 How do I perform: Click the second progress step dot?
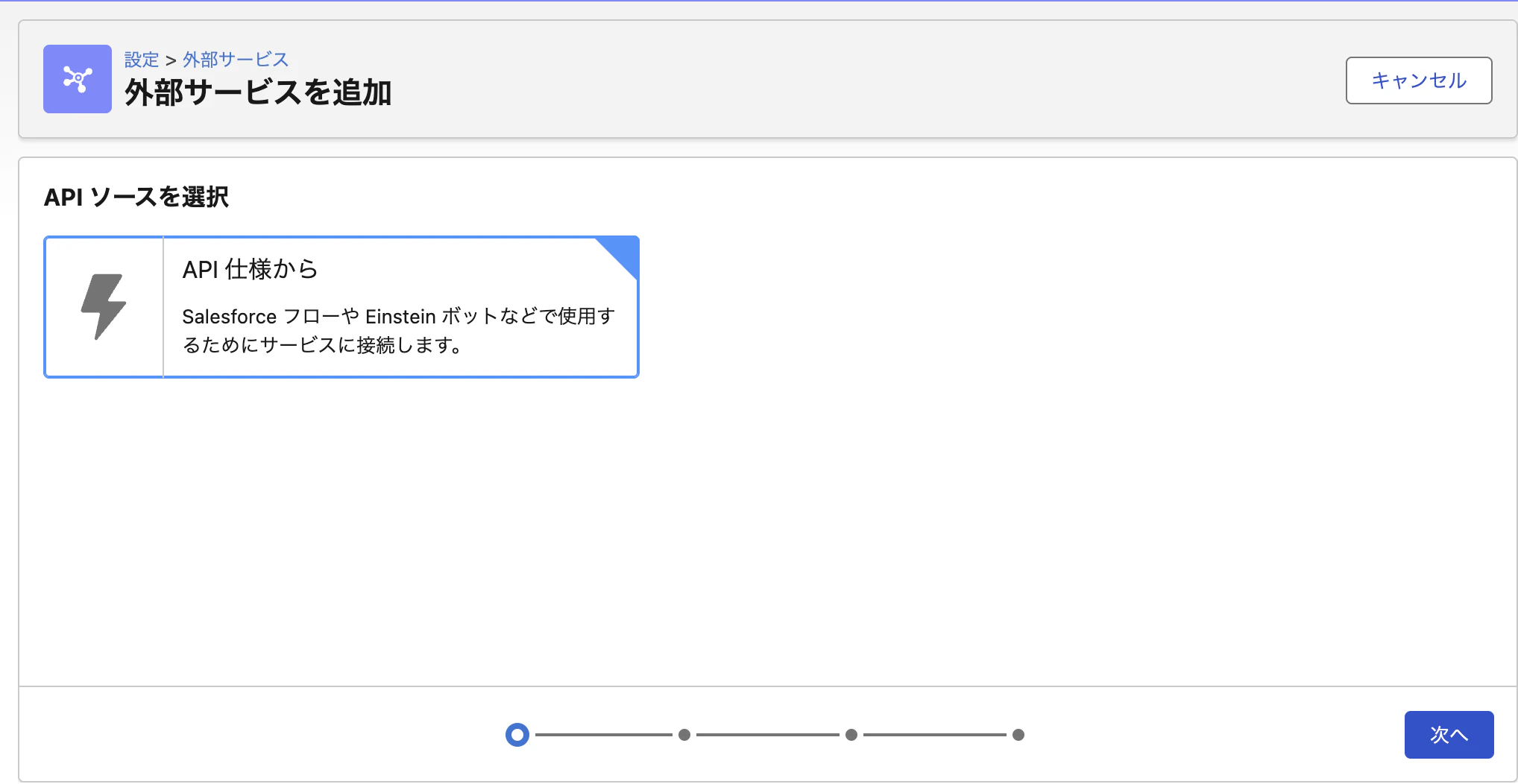684,735
